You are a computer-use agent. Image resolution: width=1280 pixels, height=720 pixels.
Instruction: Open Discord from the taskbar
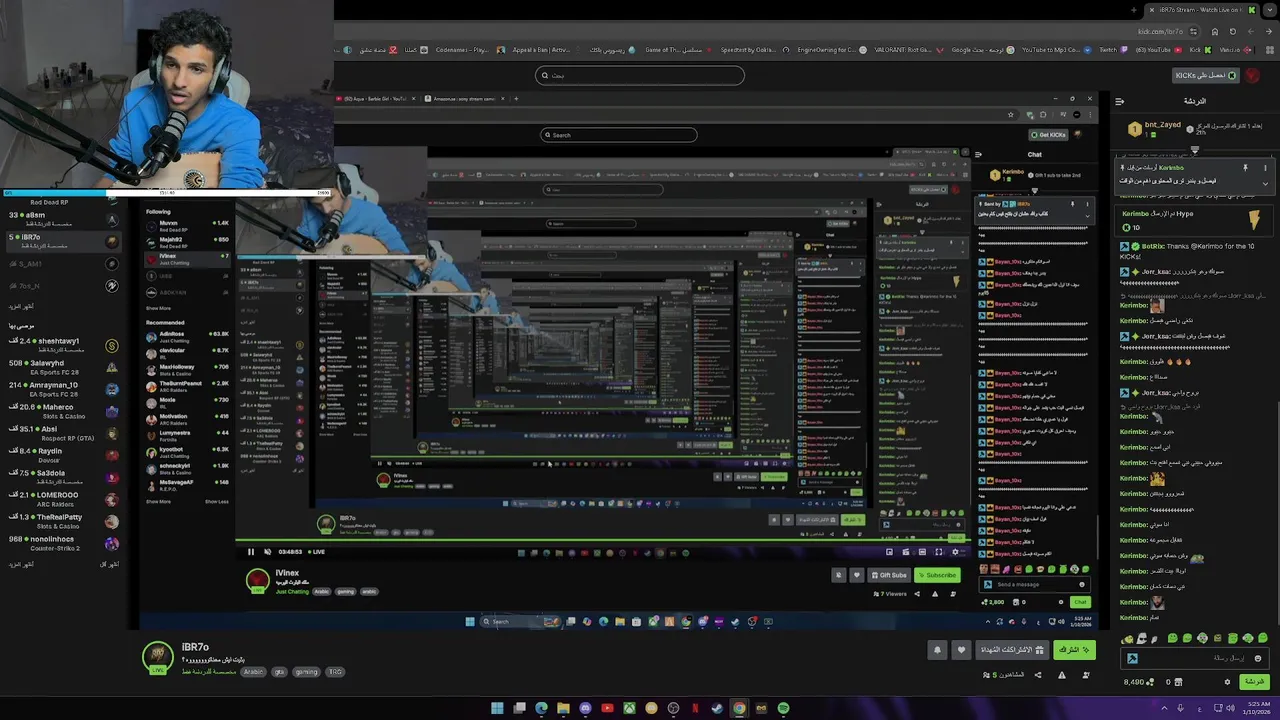585,708
